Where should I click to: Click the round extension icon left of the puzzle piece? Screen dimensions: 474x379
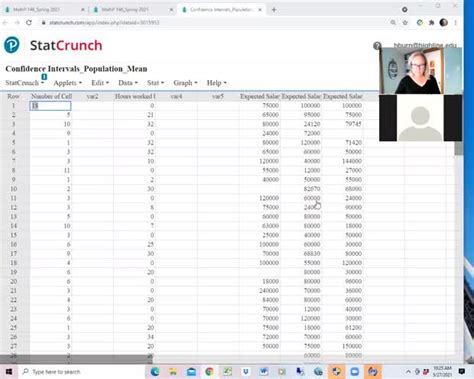pos(420,23)
